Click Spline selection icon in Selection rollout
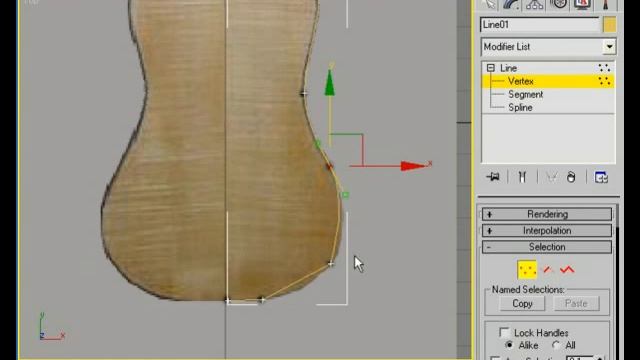Viewport: 640px width, 360px height. click(567, 270)
